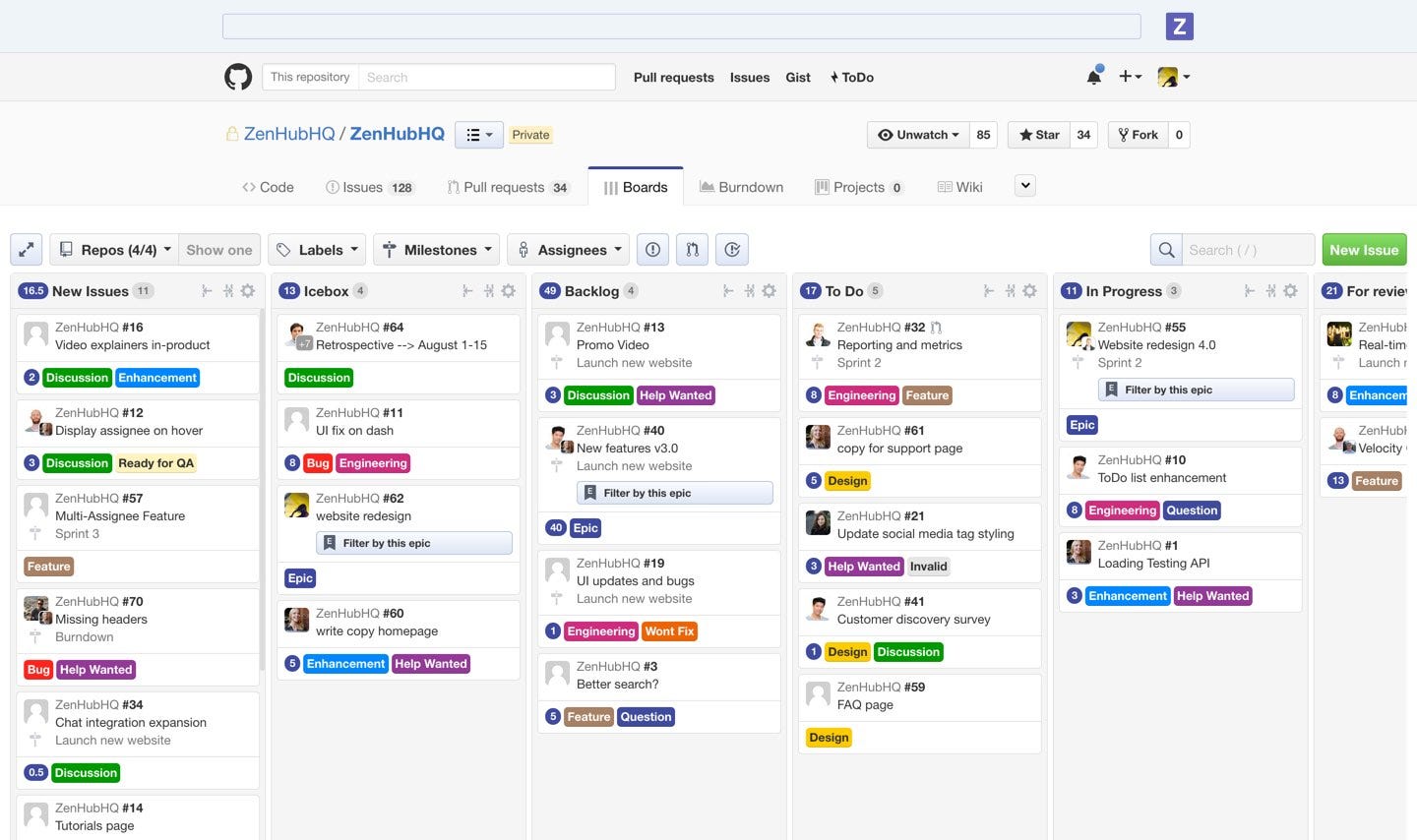Click the board Search input field
This screenshot has width=1417, height=840.
[1248, 250]
